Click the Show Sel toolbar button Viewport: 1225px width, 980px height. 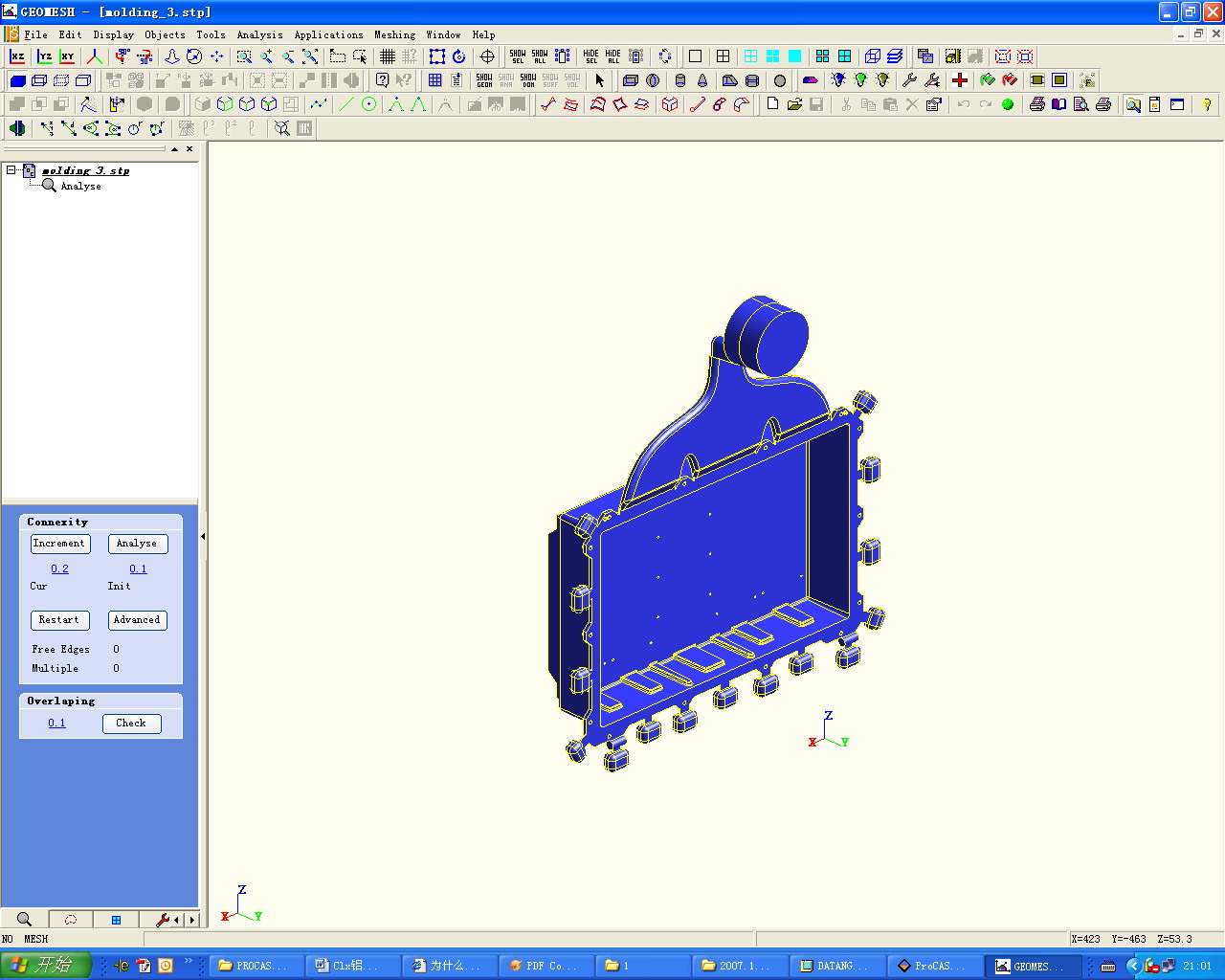pyautogui.click(x=518, y=56)
